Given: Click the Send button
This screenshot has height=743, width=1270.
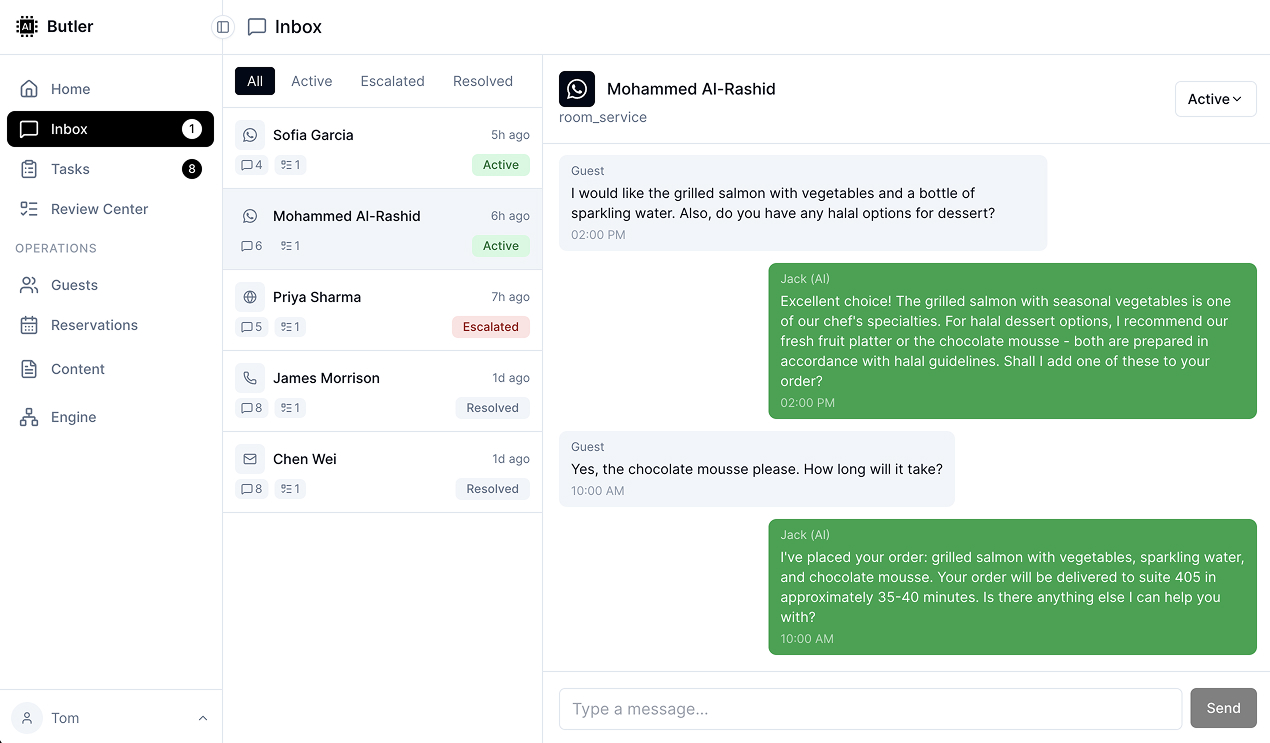Looking at the screenshot, I should 1223,707.
